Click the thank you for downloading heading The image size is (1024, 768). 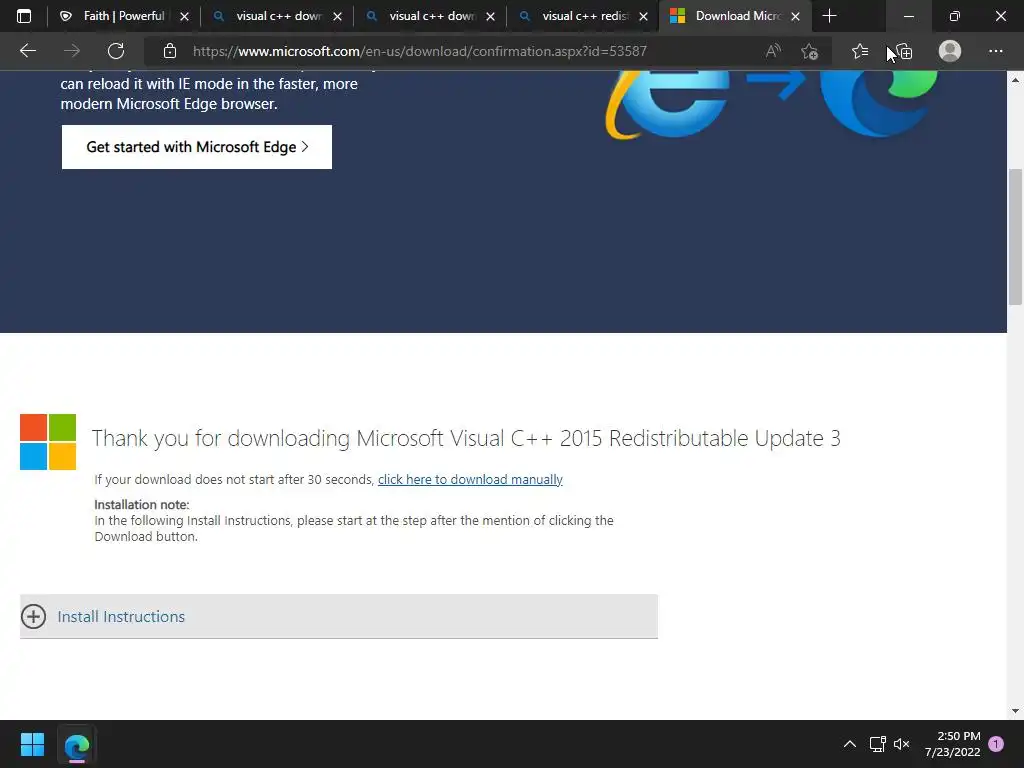point(466,438)
